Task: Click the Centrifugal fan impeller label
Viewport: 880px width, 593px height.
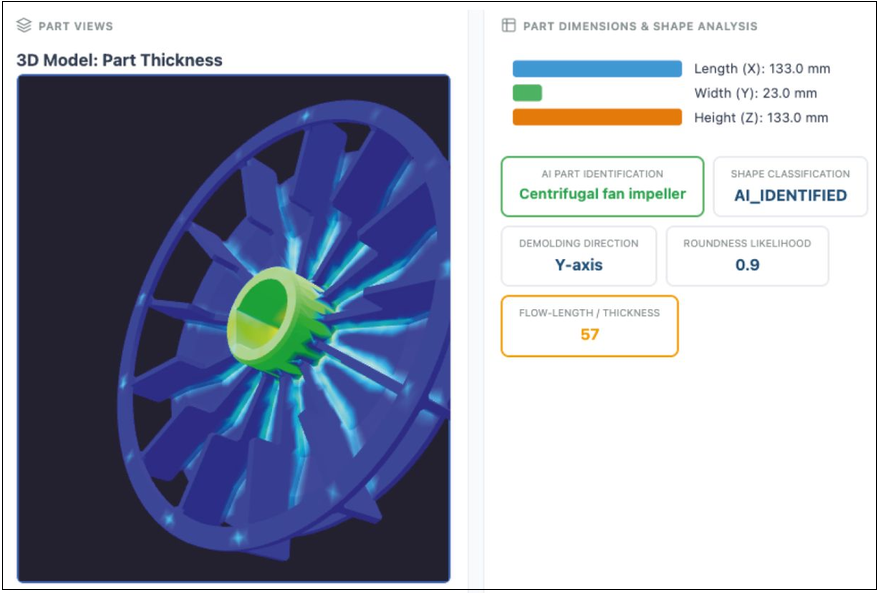Action: pos(602,194)
